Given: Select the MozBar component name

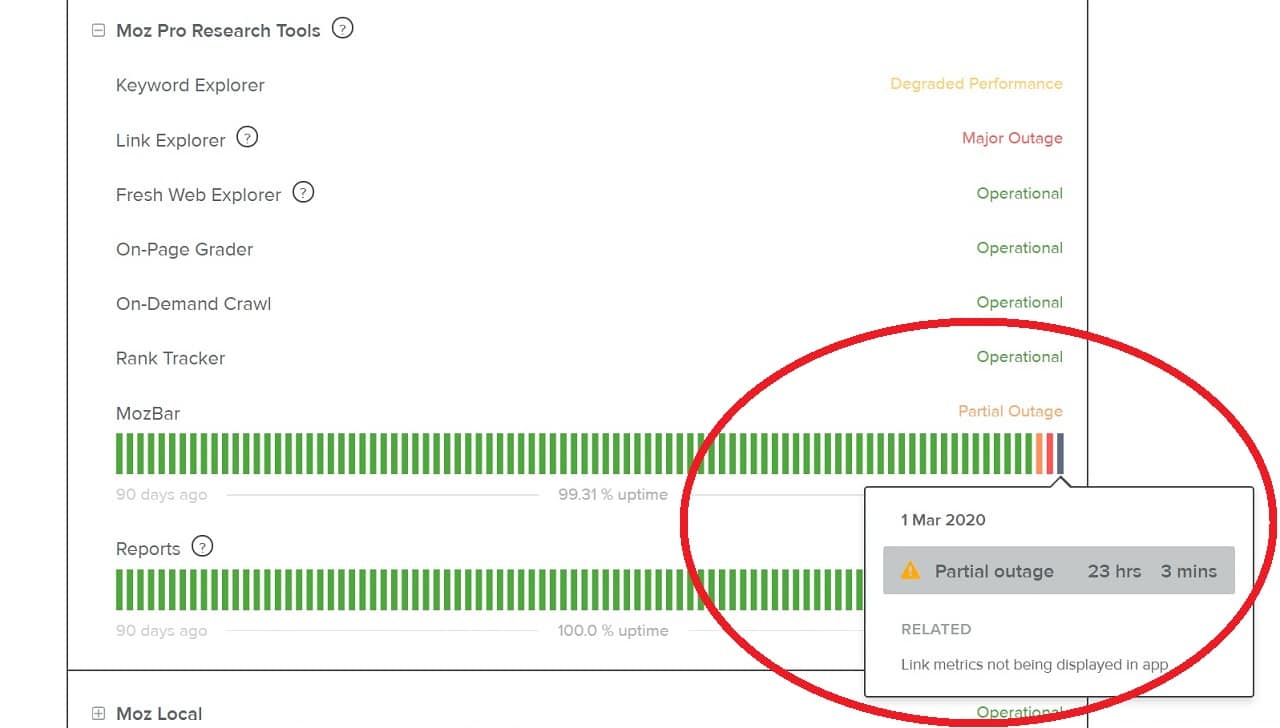Looking at the screenshot, I should coord(148,413).
